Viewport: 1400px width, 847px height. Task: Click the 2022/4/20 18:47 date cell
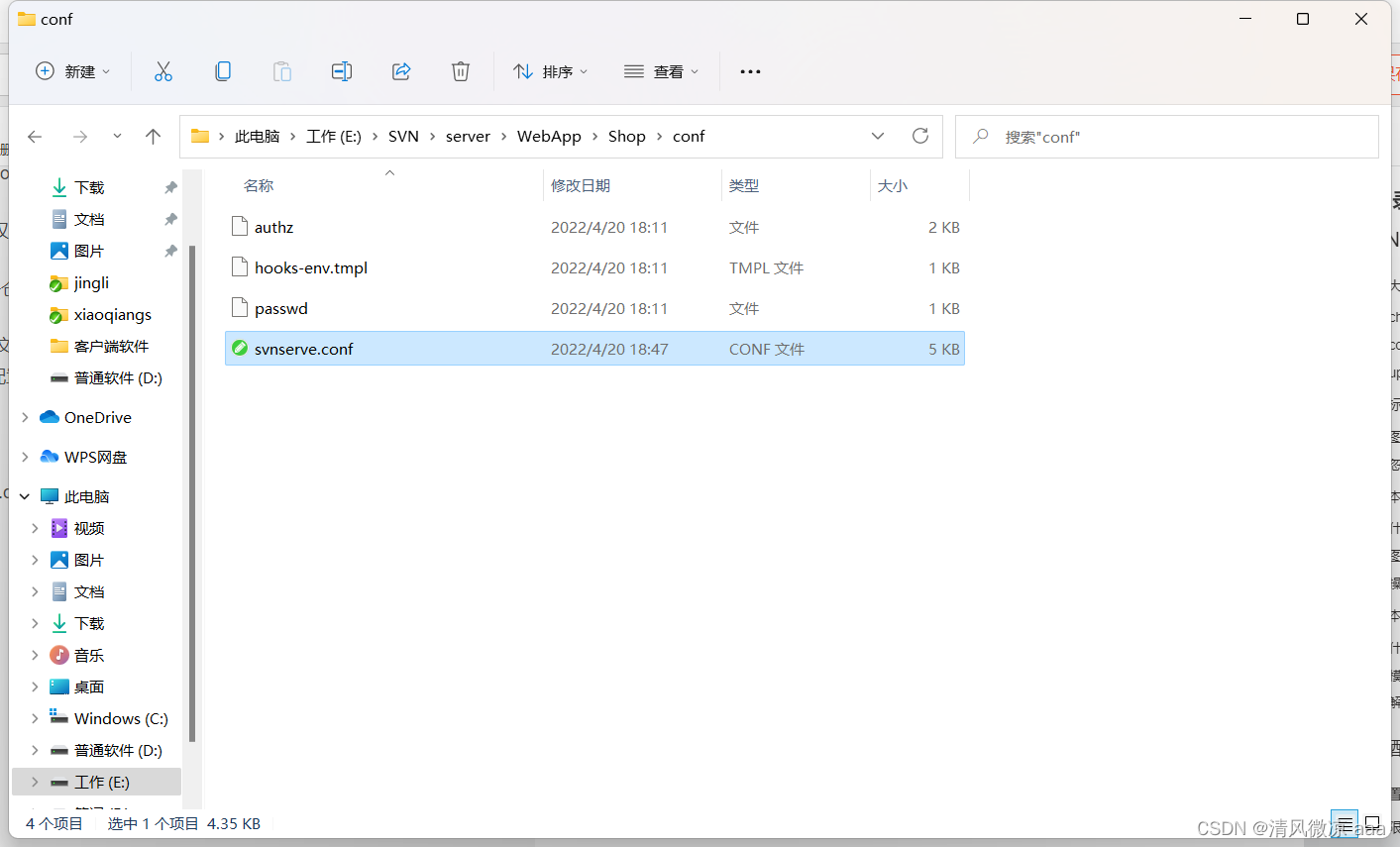609,349
